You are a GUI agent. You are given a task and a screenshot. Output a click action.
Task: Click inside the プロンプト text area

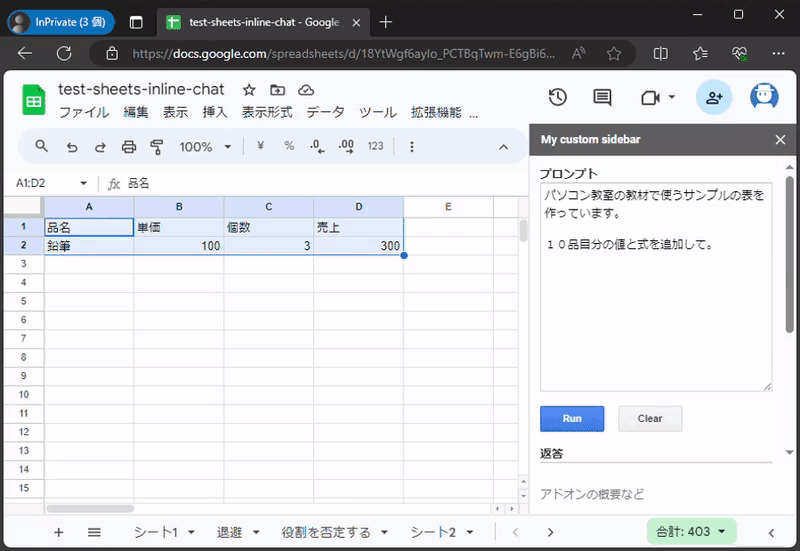tap(656, 287)
